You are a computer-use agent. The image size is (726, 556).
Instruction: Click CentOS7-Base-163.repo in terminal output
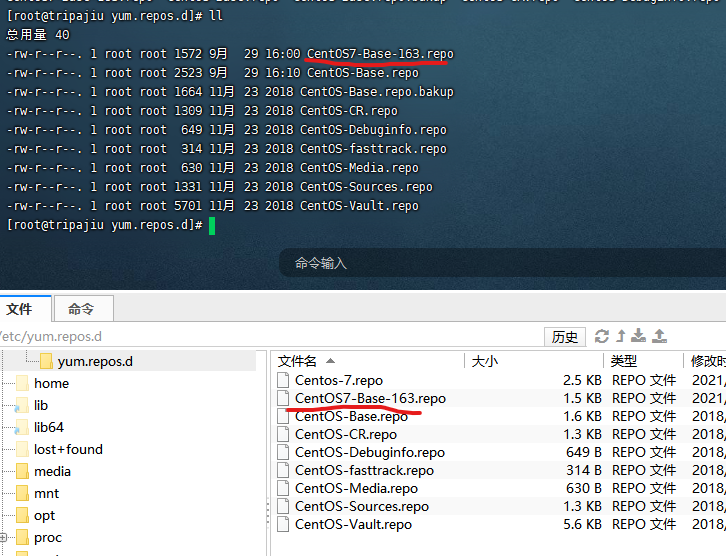click(380, 54)
